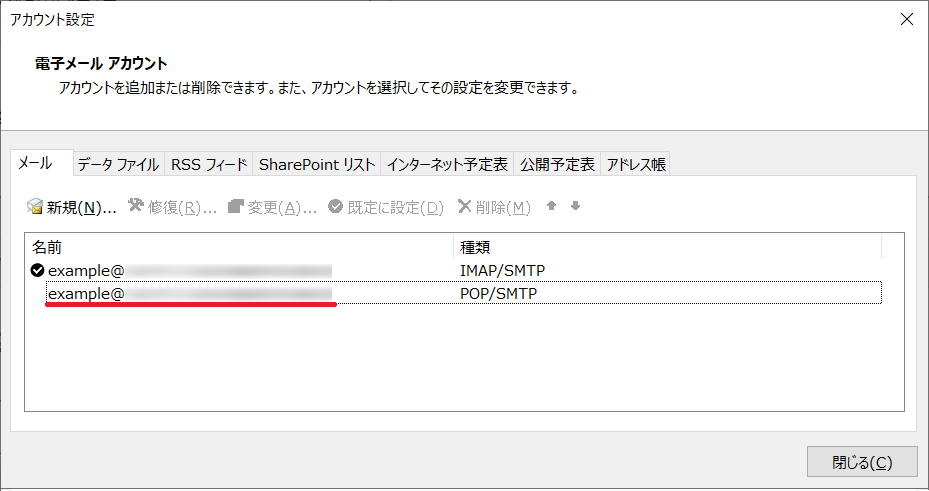Screen dimensions: 929x491
Task: Click the Change (変更) account icon
Action: pyautogui.click(x=236, y=207)
